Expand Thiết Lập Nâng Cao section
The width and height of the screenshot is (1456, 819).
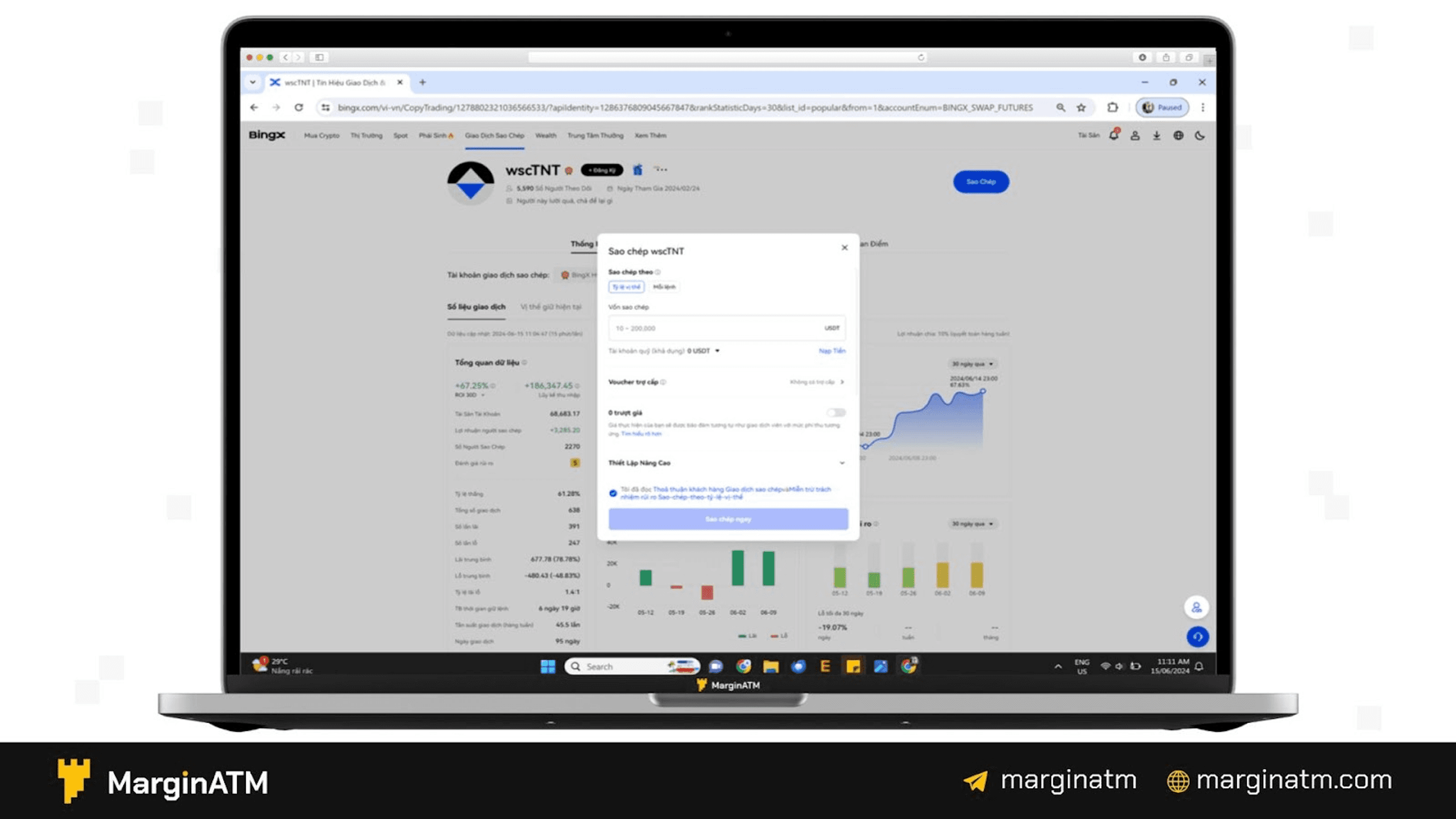point(727,463)
